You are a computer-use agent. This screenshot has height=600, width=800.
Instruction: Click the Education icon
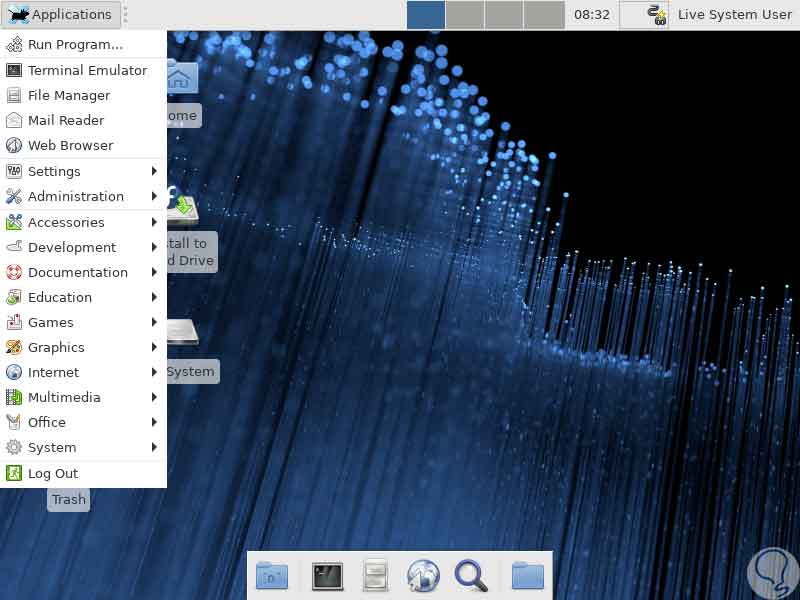(x=14, y=297)
